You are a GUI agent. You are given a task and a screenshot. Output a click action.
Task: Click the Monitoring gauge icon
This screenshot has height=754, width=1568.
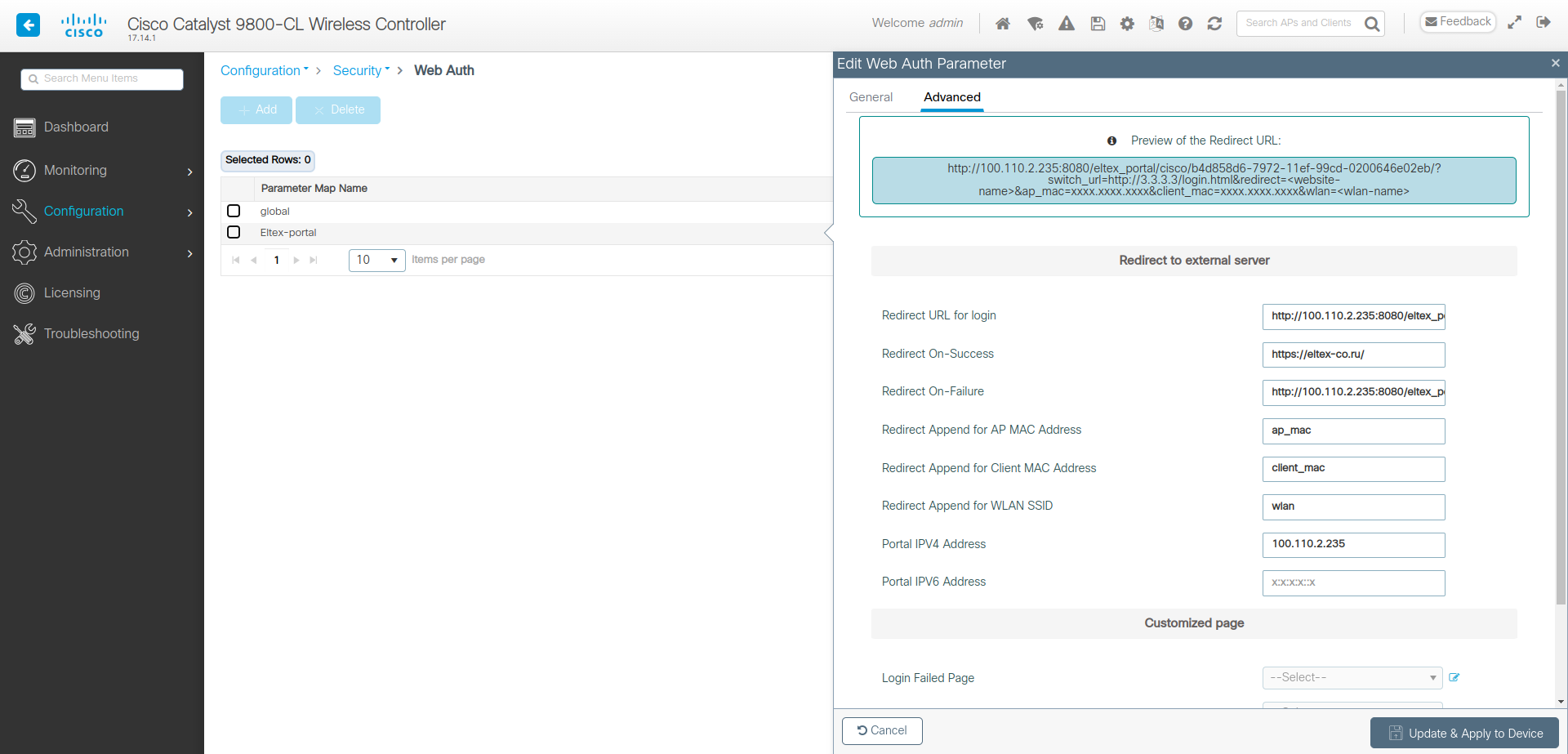tap(24, 170)
